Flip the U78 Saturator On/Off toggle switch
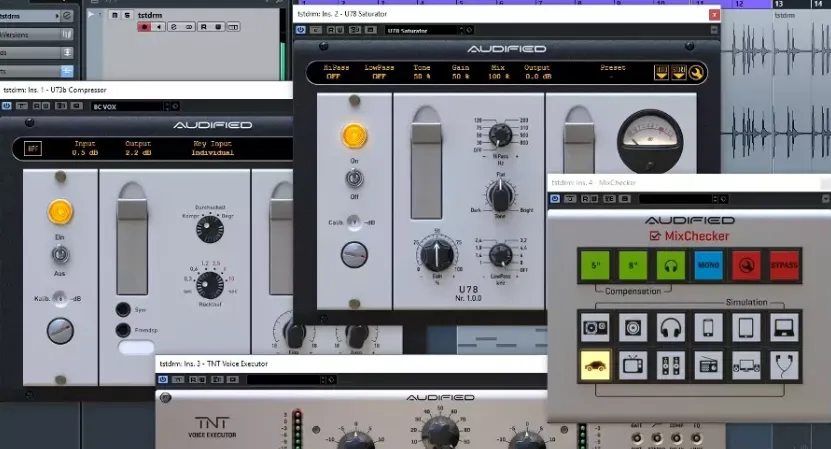The image size is (831, 449). pyautogui.click(x=355, y=178)
